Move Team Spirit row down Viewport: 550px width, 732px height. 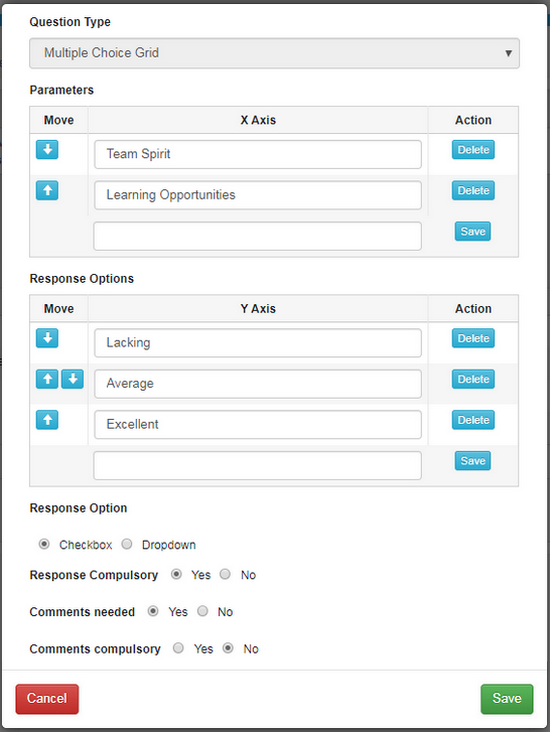pyautogui.click(x=47, y=150)
